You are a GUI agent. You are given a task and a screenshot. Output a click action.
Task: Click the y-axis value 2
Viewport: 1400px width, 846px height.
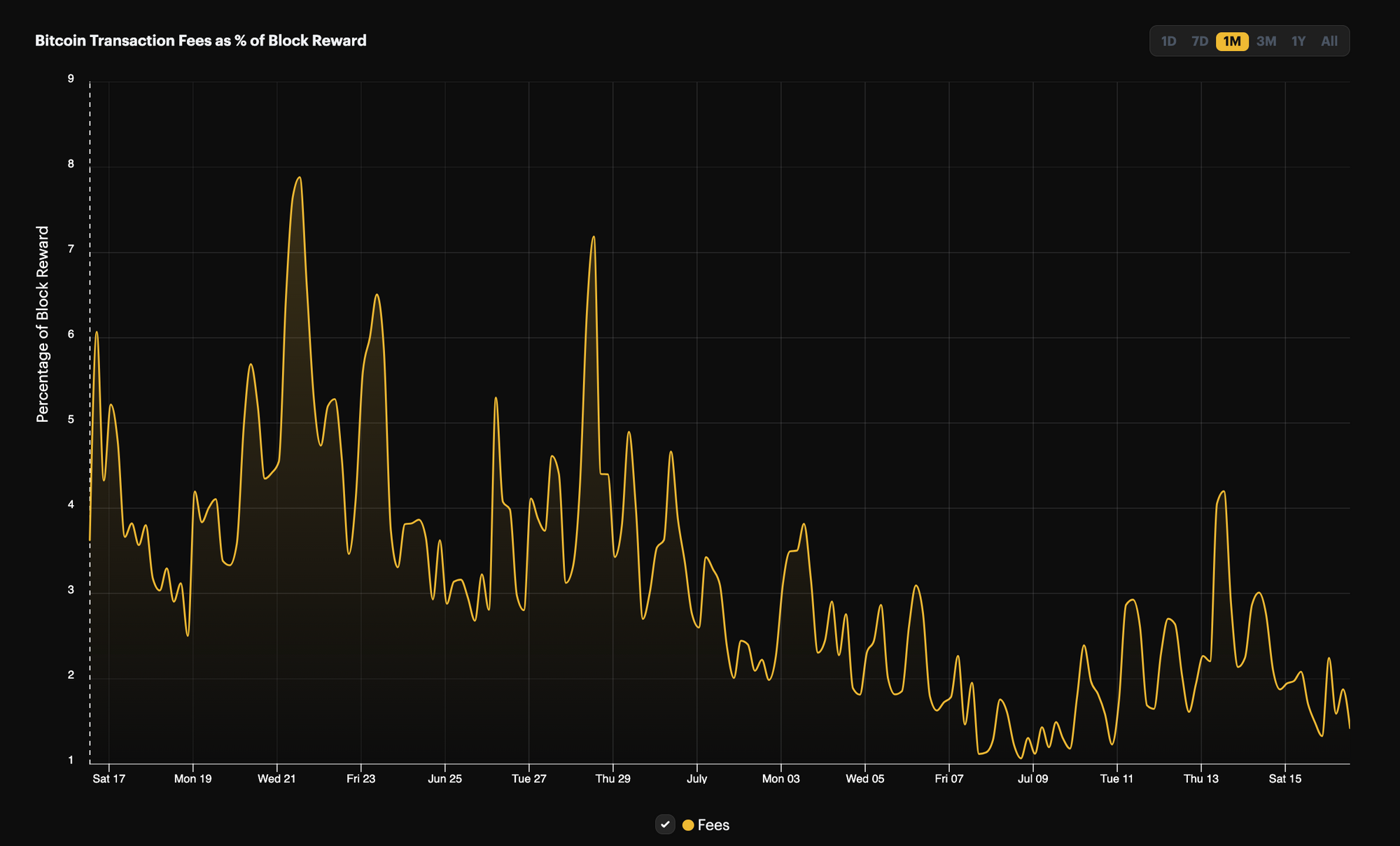point(71,675)
